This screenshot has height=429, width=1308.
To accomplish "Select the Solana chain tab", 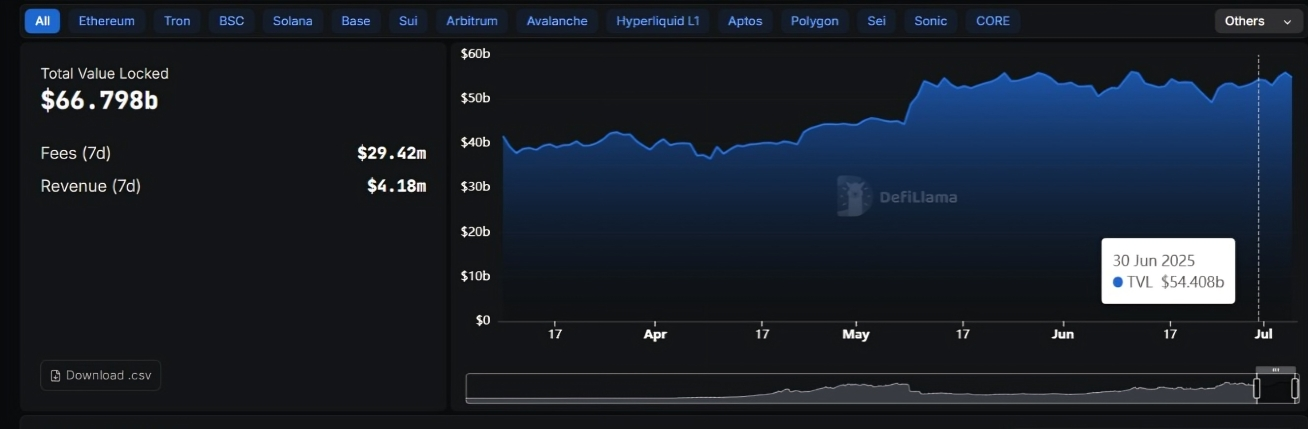I will point(292,21).
